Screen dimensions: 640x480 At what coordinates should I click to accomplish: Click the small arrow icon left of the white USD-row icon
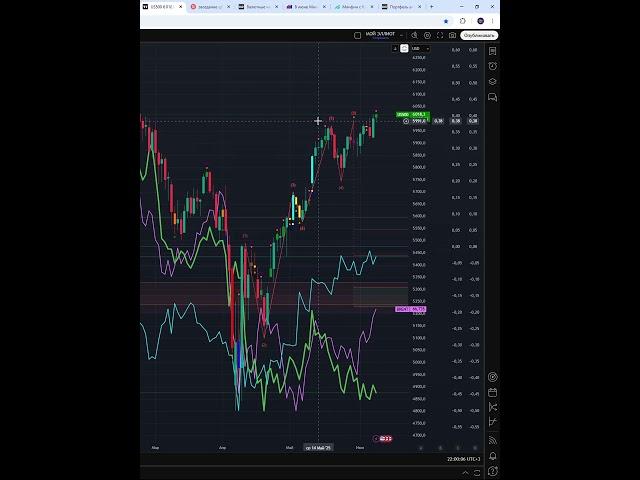tap(395, 49)
